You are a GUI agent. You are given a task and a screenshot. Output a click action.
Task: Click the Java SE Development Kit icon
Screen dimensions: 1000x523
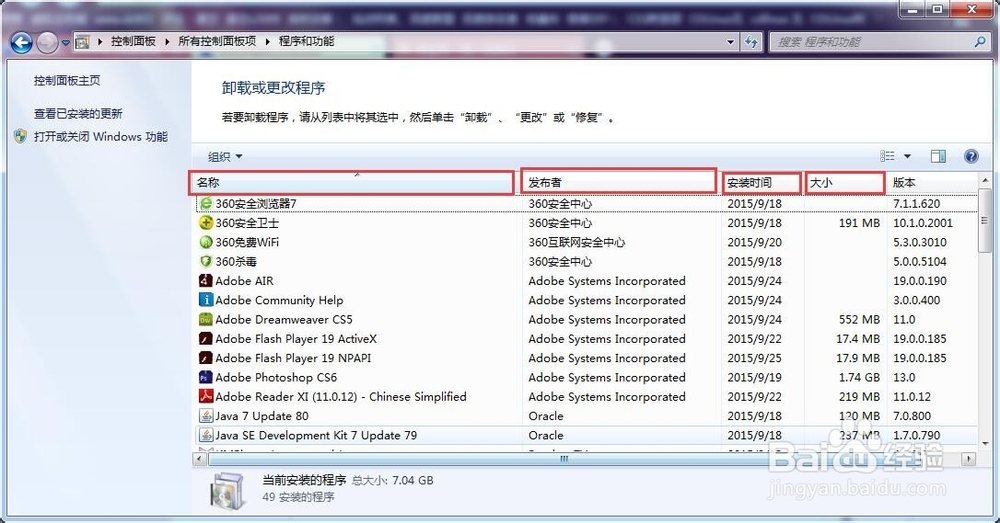205,435
